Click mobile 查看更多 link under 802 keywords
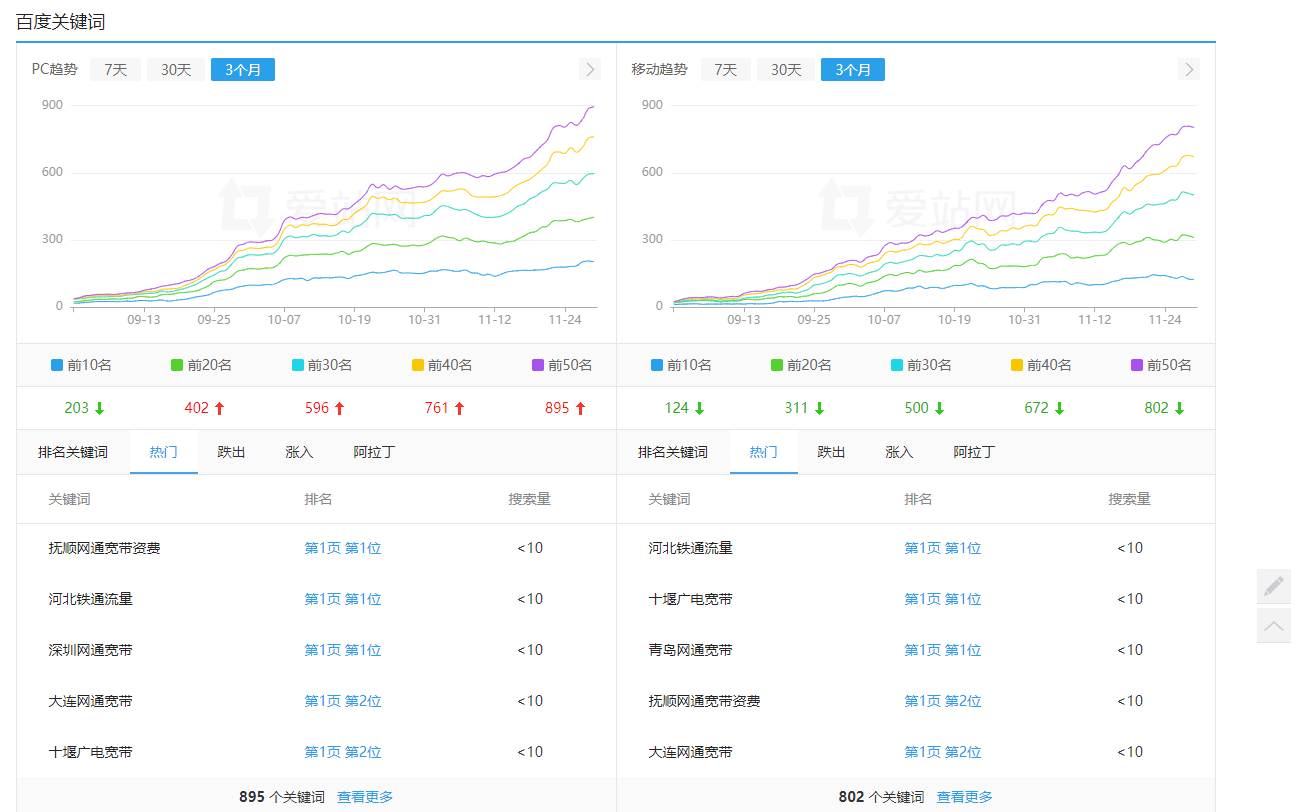Screen dimensions: 1309x812 pyautogui.click(x=965, y=797)
